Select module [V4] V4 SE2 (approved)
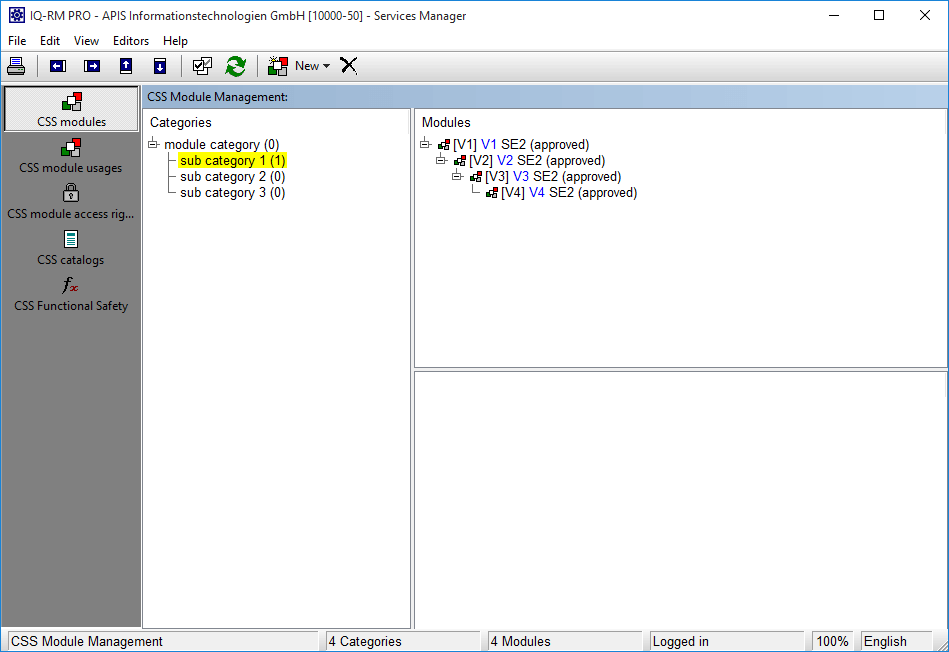Image resolution: width=949 pixels, height=652 pixels. point(569,193)
